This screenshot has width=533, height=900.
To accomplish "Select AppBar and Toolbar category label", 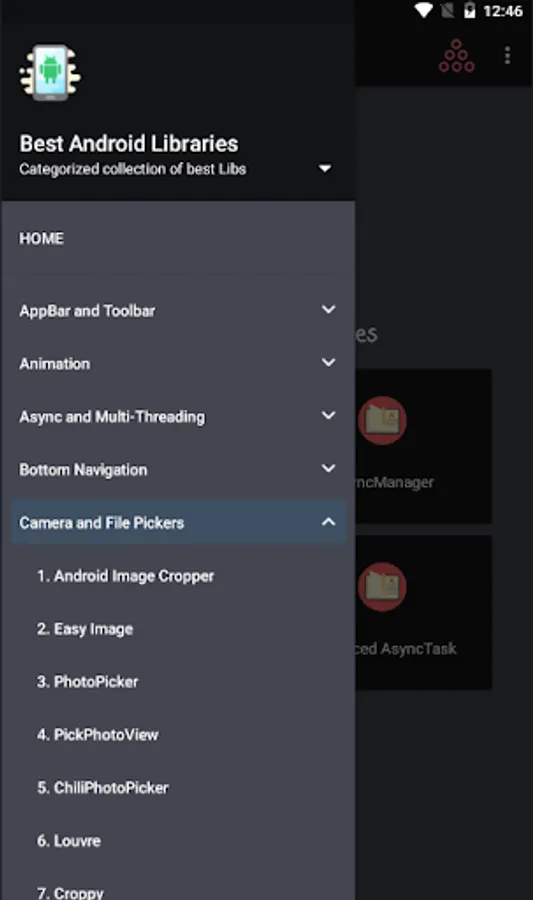I will (87, 311).
